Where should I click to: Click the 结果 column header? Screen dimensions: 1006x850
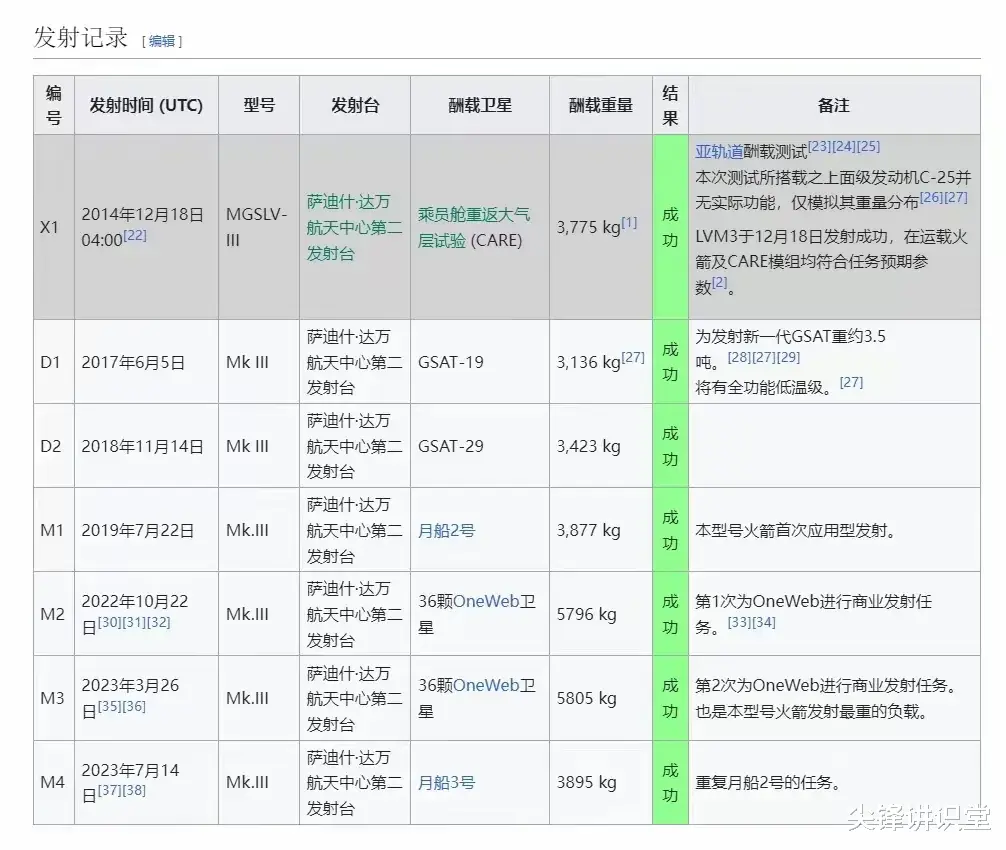[670, 105]
